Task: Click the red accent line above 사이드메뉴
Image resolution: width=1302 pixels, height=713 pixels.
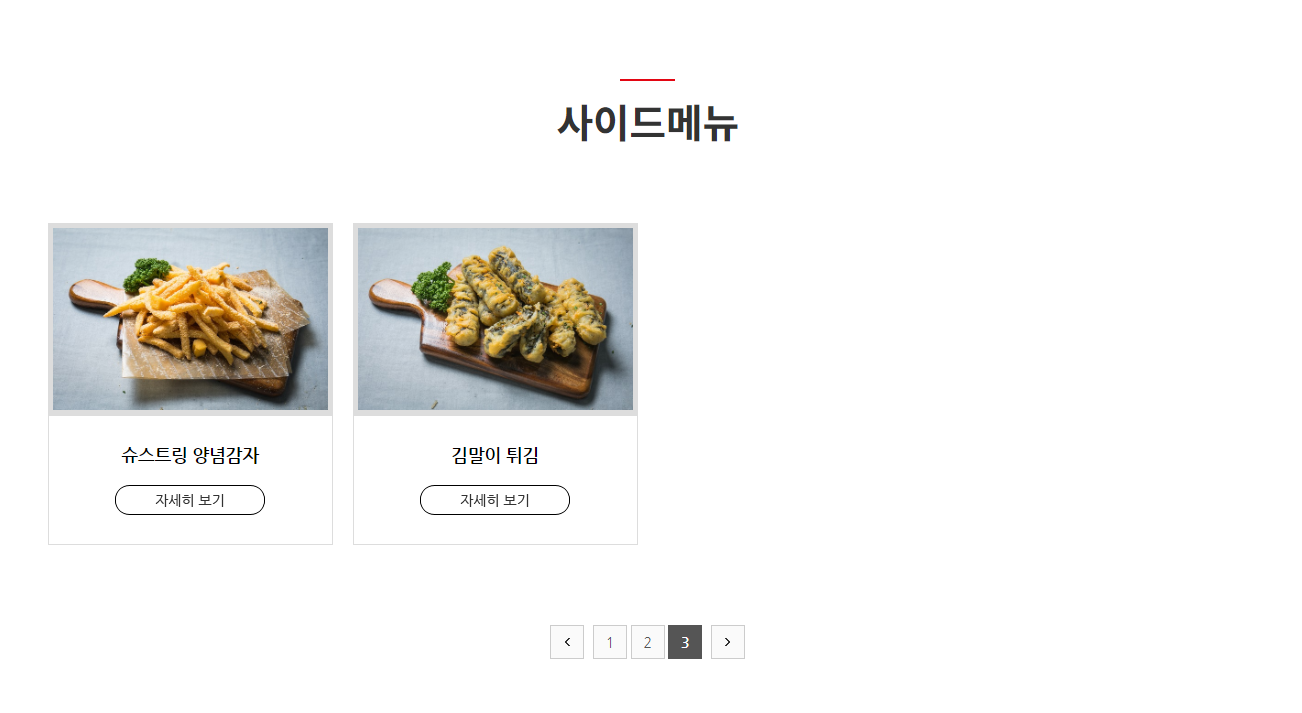Action: 647,79
